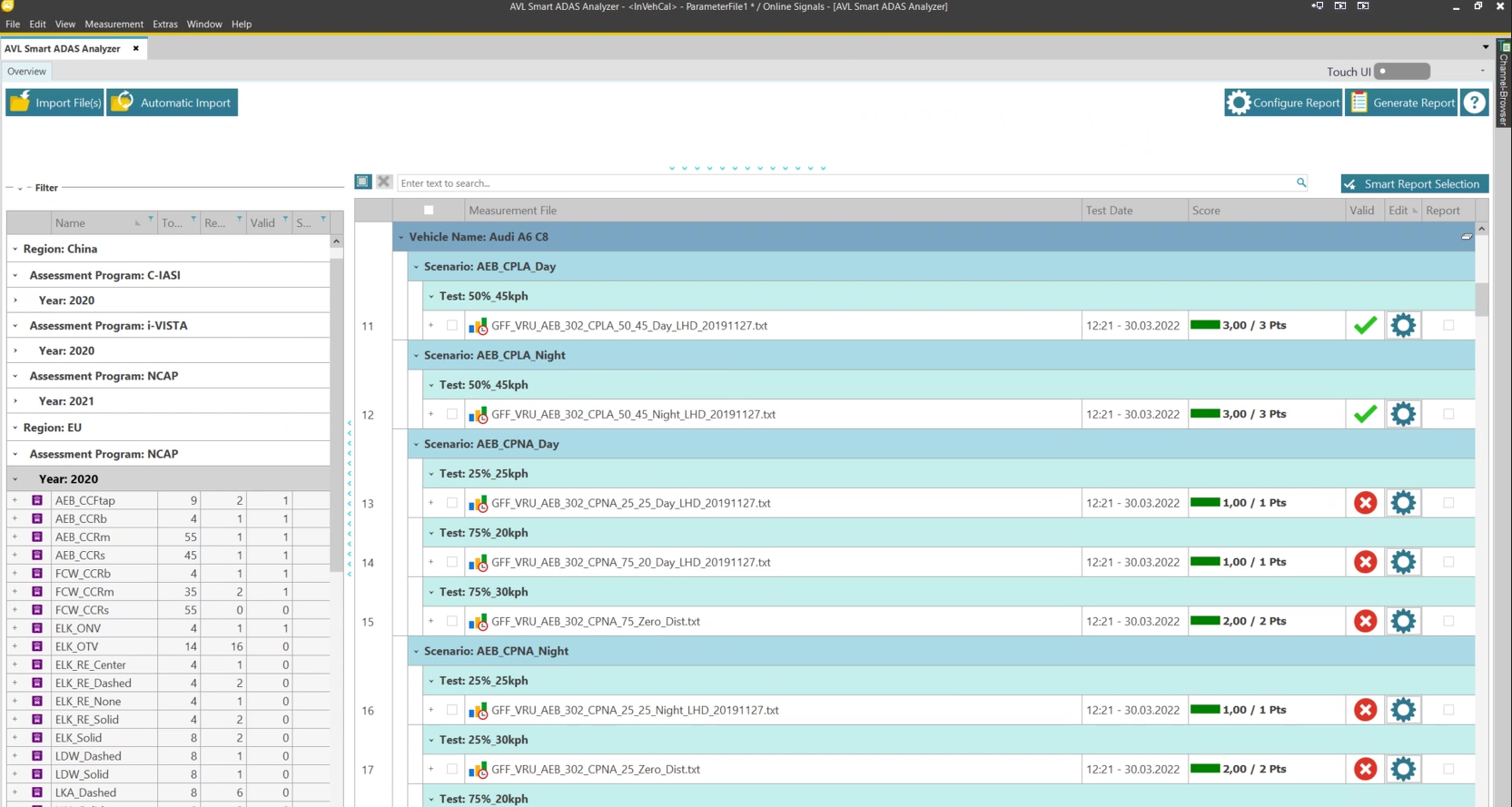Click Import File(s) button
Viewport: 1512px width, 807px height.
(54, 103)
